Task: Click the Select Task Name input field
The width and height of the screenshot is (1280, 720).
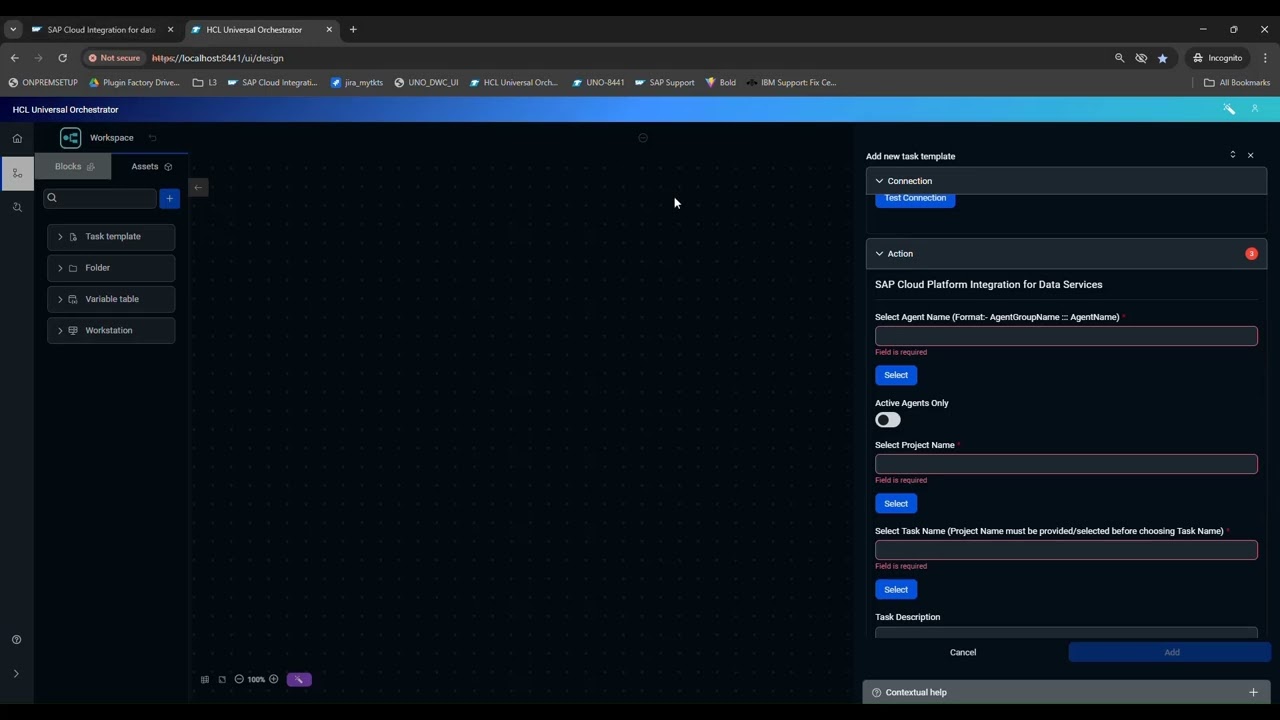Action: click(x=1066, y=550)
